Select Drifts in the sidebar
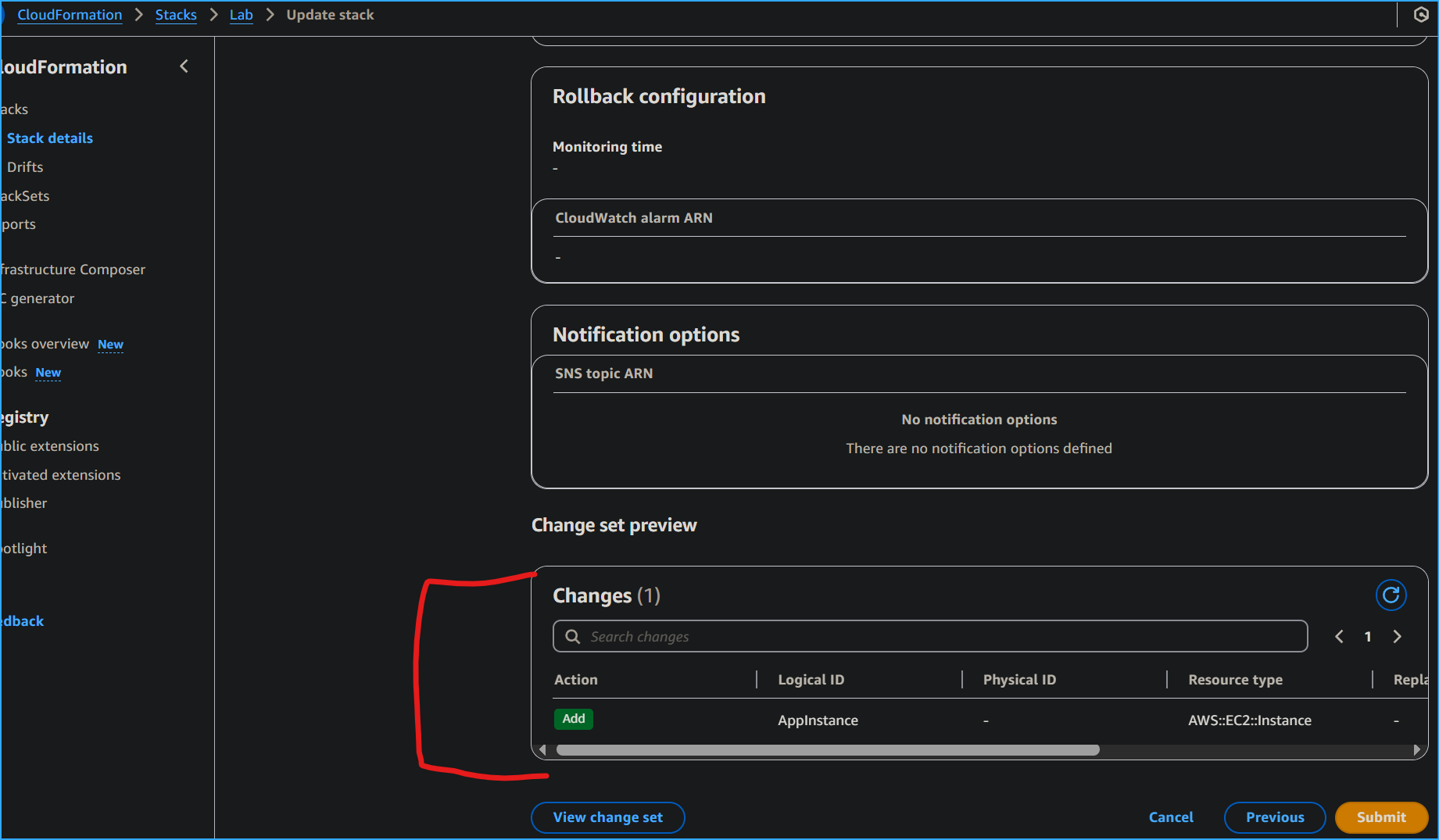 pyautogui.click(x=25, y=167)
